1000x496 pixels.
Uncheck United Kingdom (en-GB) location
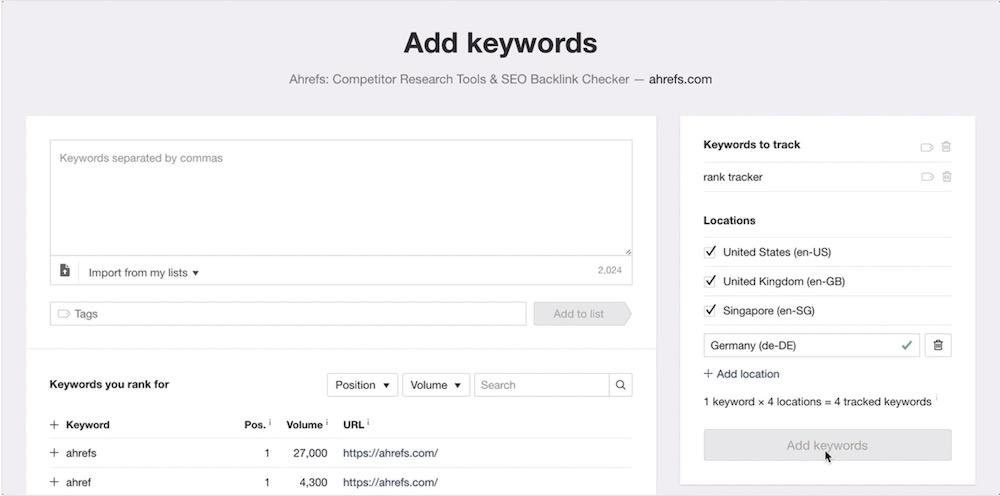click(710, 281)
